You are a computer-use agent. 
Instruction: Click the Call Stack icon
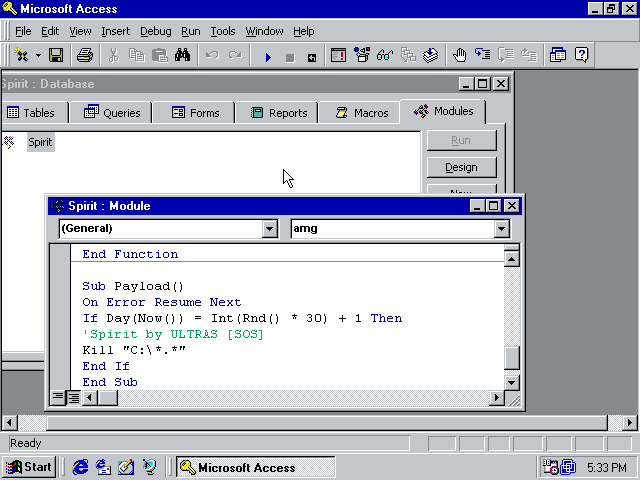click(408, 55)
